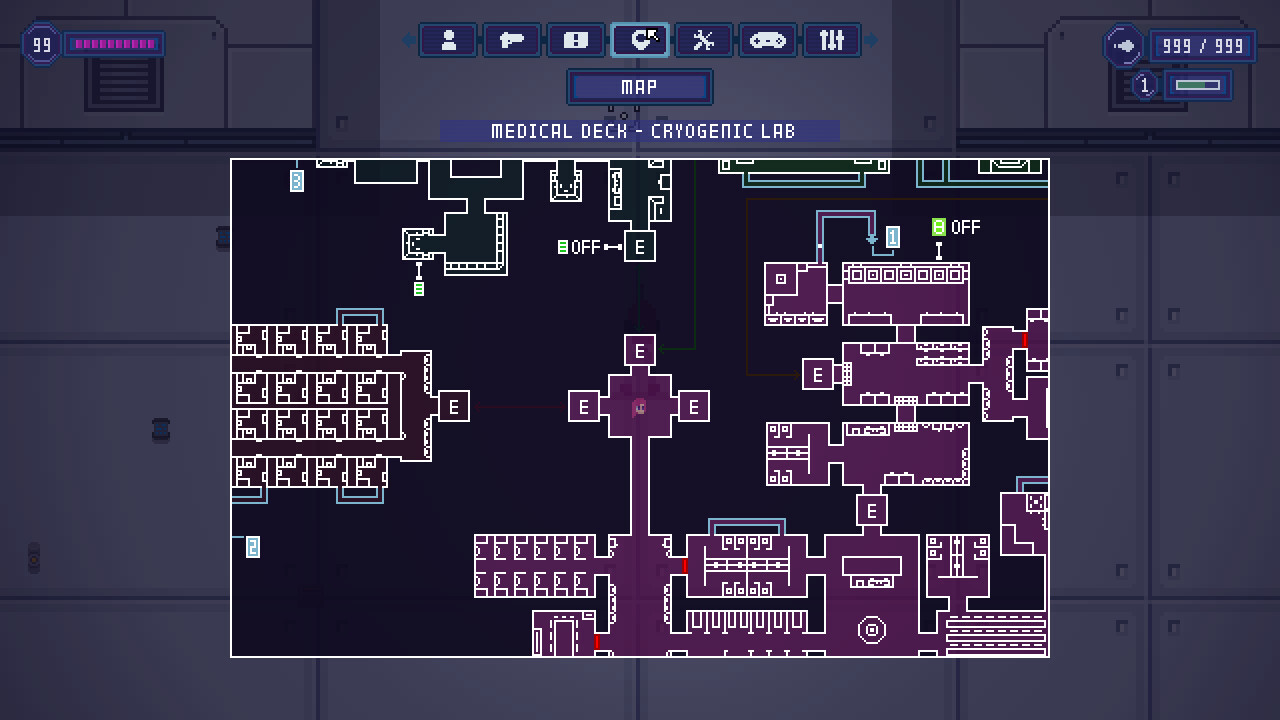Open the sliders settings tab
Screen dimensions: 1280x720
831,40
